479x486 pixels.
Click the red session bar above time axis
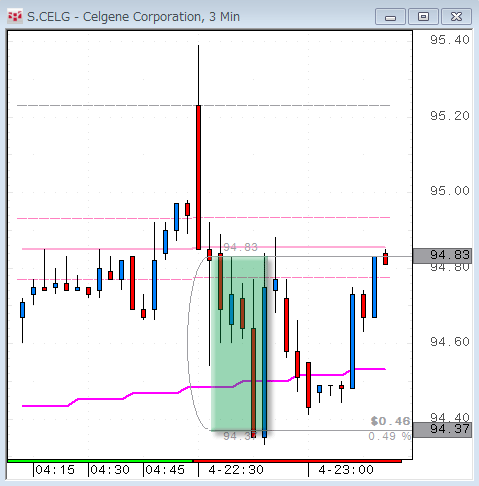point(297,461)
